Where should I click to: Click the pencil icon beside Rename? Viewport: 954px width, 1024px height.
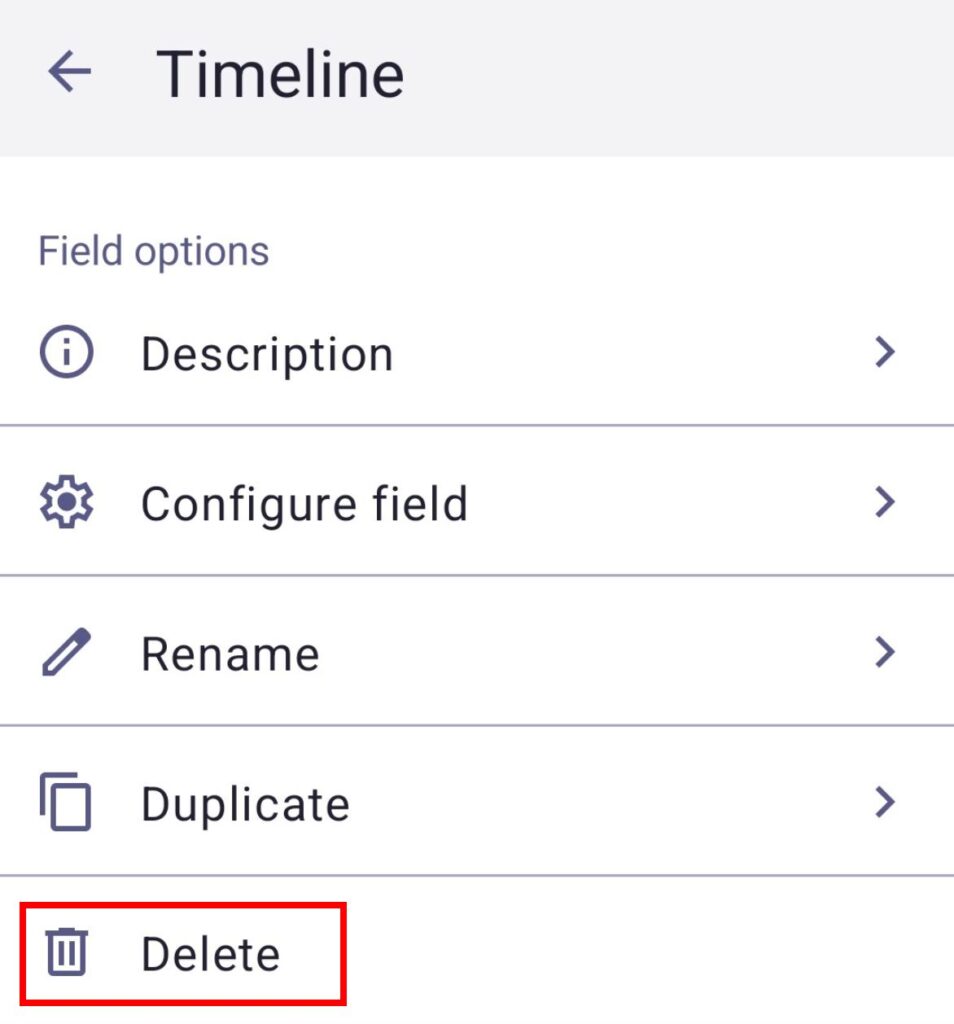66,653
